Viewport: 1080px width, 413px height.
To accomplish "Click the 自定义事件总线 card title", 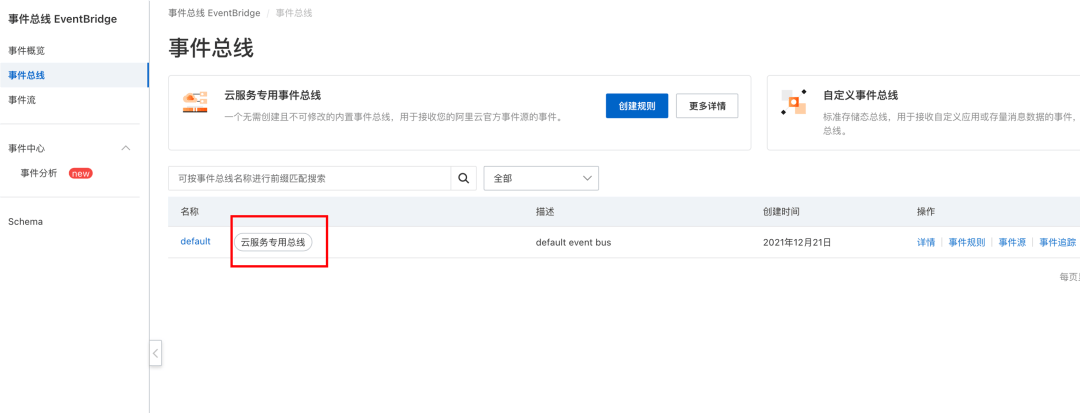I will click(860, 96).
